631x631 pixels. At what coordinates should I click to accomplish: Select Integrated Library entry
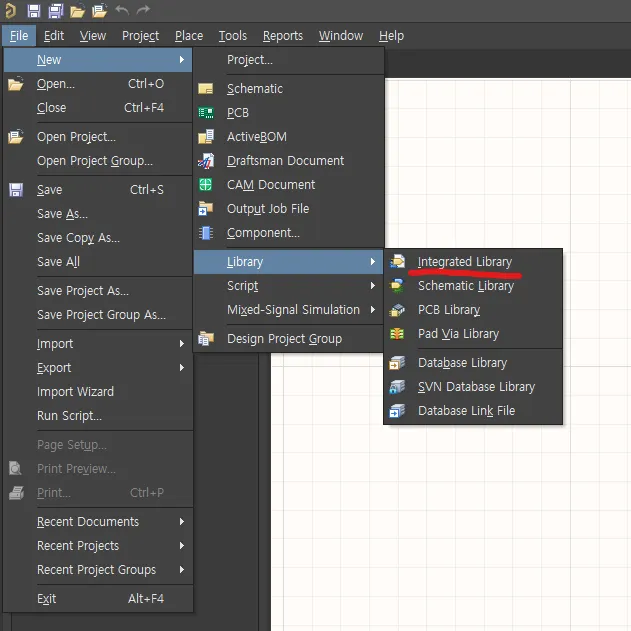tap(473, 262)
